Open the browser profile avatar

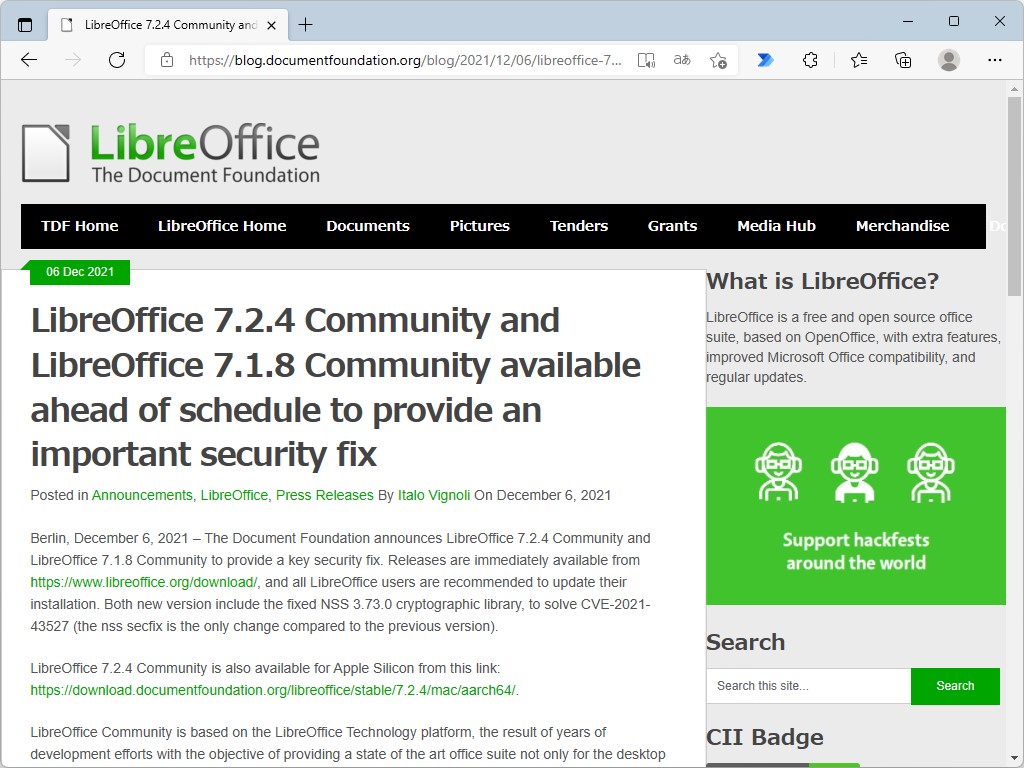[948, 60]
